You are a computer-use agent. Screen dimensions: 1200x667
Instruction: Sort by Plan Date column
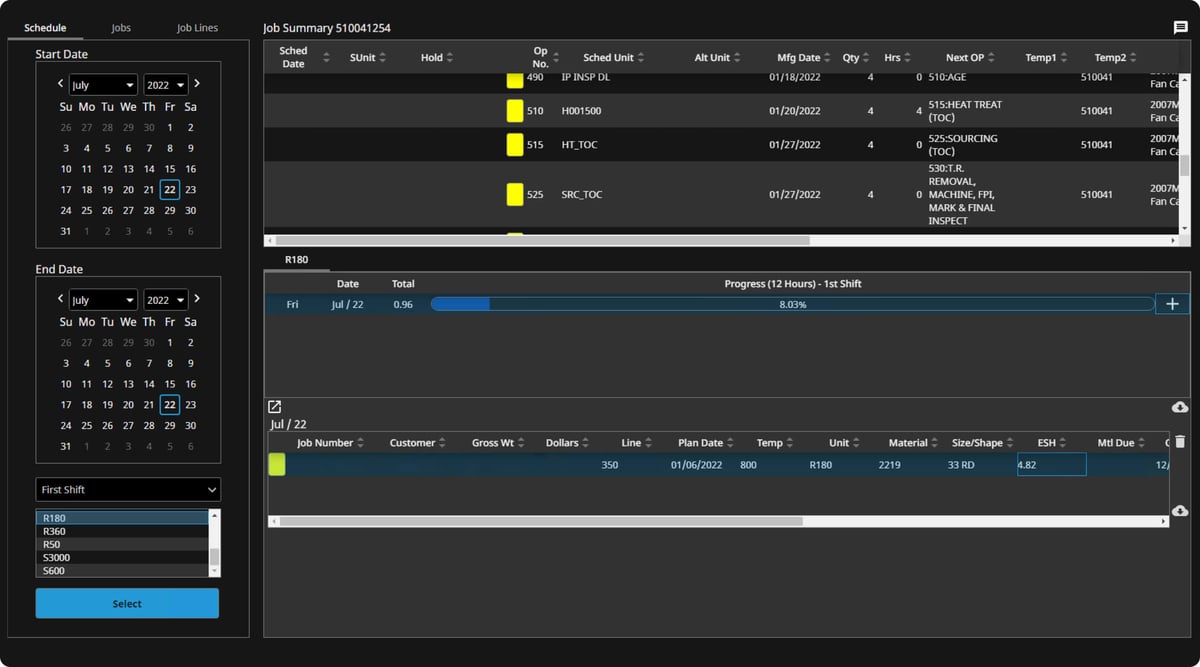[x=730, y=443]
